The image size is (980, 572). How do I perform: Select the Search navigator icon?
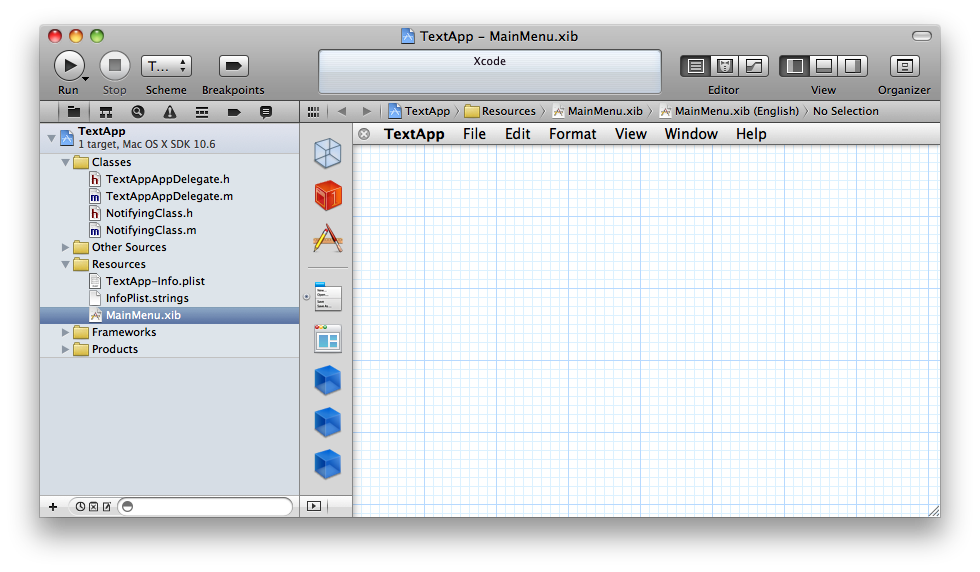pyautogui.click(x=138, y=112)
